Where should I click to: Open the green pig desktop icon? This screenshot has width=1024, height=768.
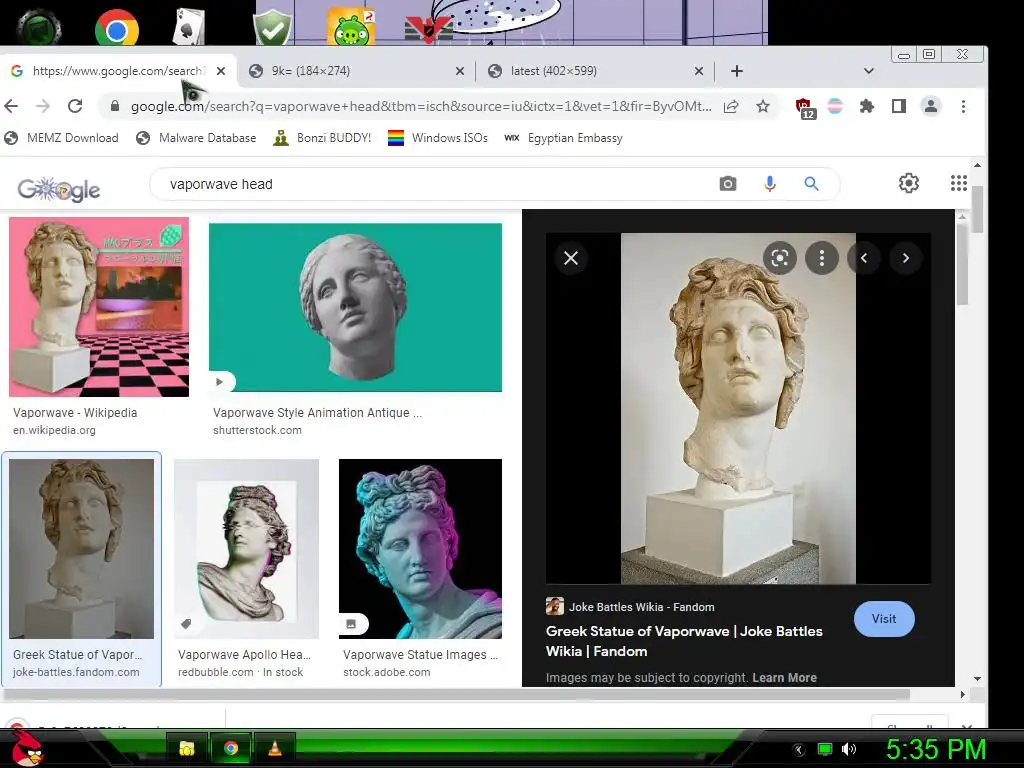pos(351,27)
